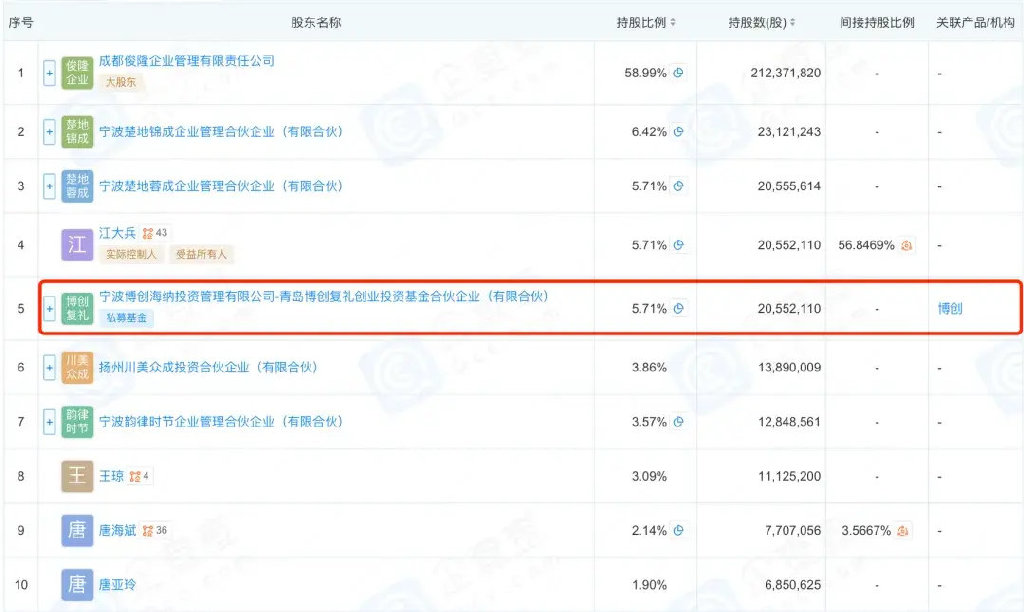Open related-companies badge 43 beside 江大兵
Viewport: 1024px width, 612px height.
click(x=155, y=233)
